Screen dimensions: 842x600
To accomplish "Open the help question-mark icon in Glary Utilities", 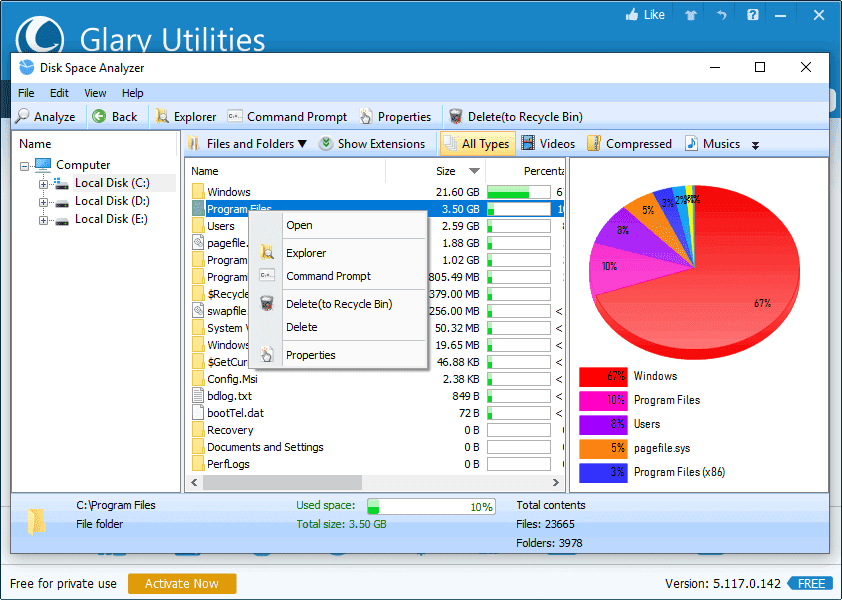I will click(x=752, y=15).
